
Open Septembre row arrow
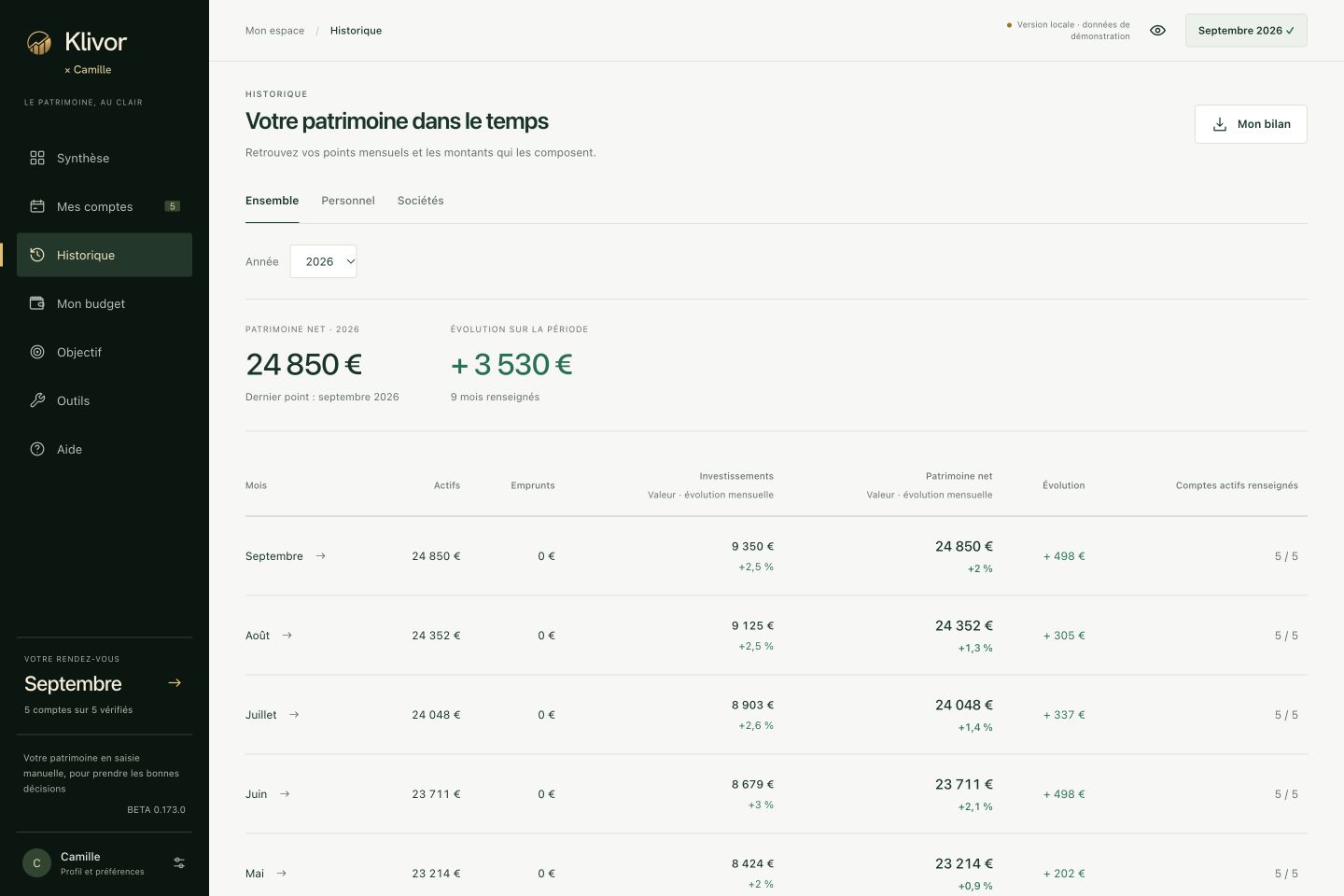tap(321, 555)
